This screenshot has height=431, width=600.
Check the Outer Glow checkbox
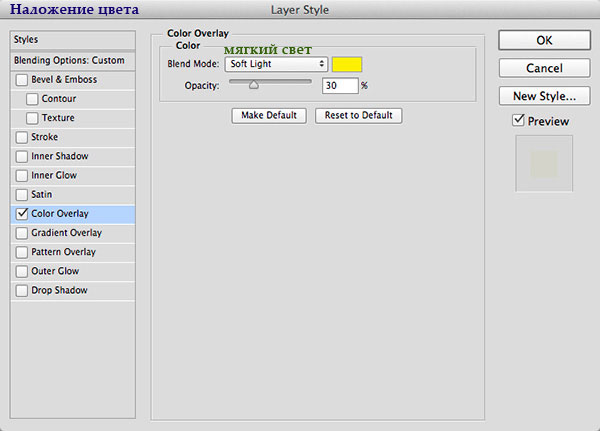(21, 271)
